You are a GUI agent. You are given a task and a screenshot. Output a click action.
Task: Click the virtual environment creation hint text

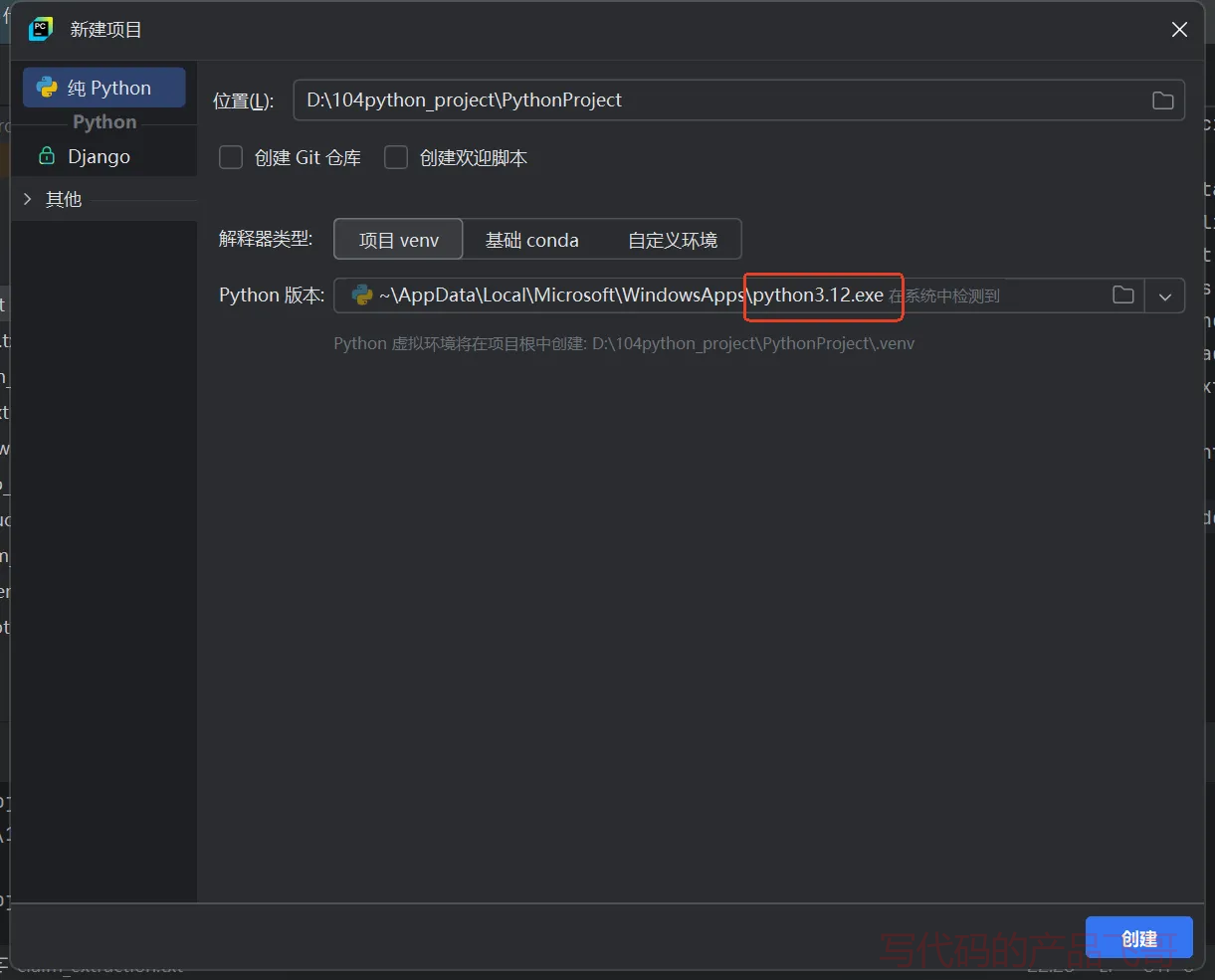624,343
